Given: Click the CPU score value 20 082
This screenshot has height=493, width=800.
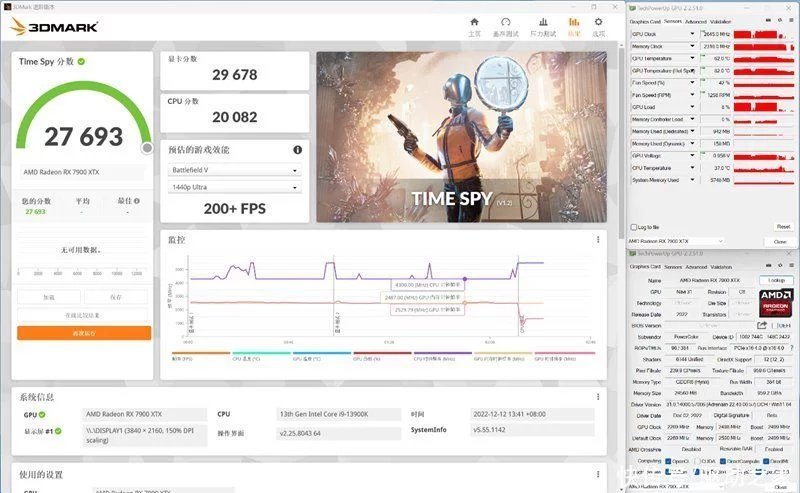Looking at the screenshot, I should (235, 117).
